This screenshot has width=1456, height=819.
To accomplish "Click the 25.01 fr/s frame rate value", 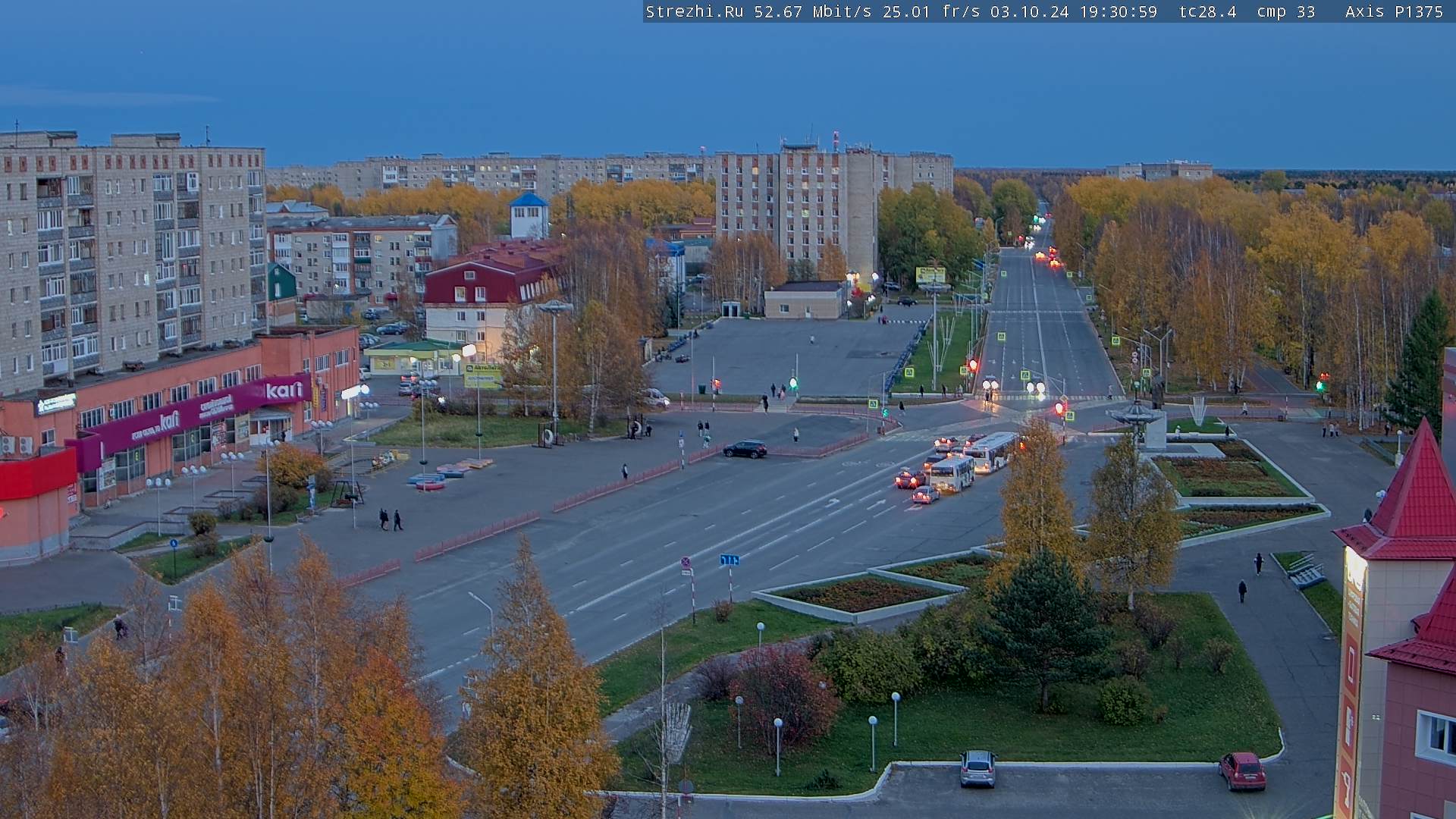I will click(931, 11).
